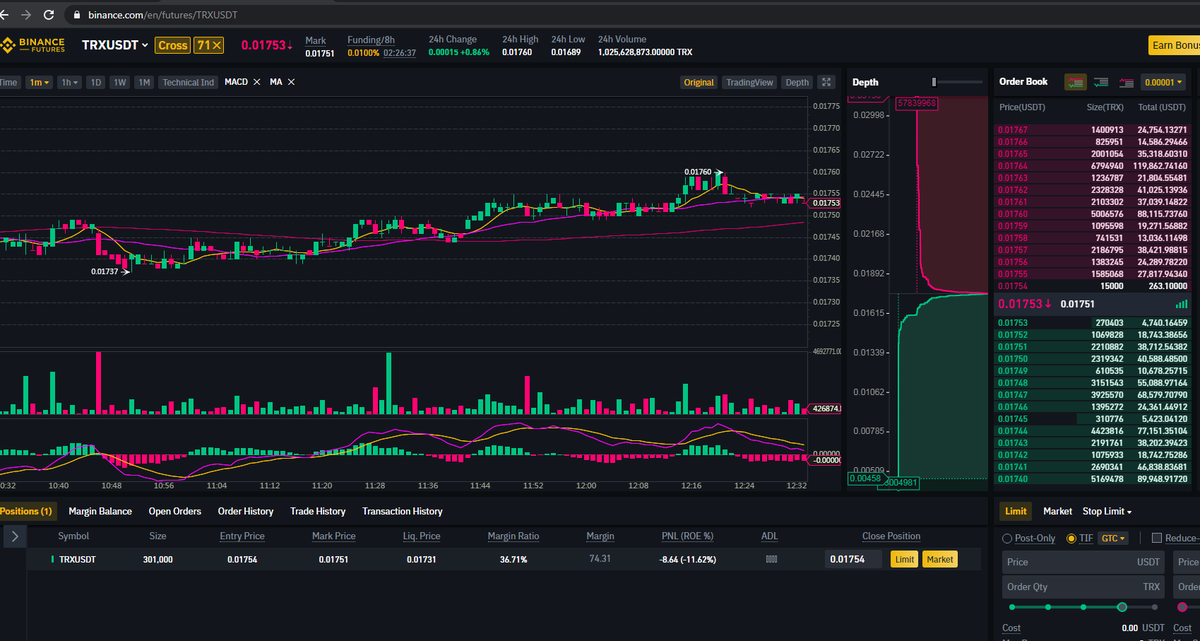
Task: Click the Earn Bonus button
Action: pyautogui.click(x=1174, y=45)
